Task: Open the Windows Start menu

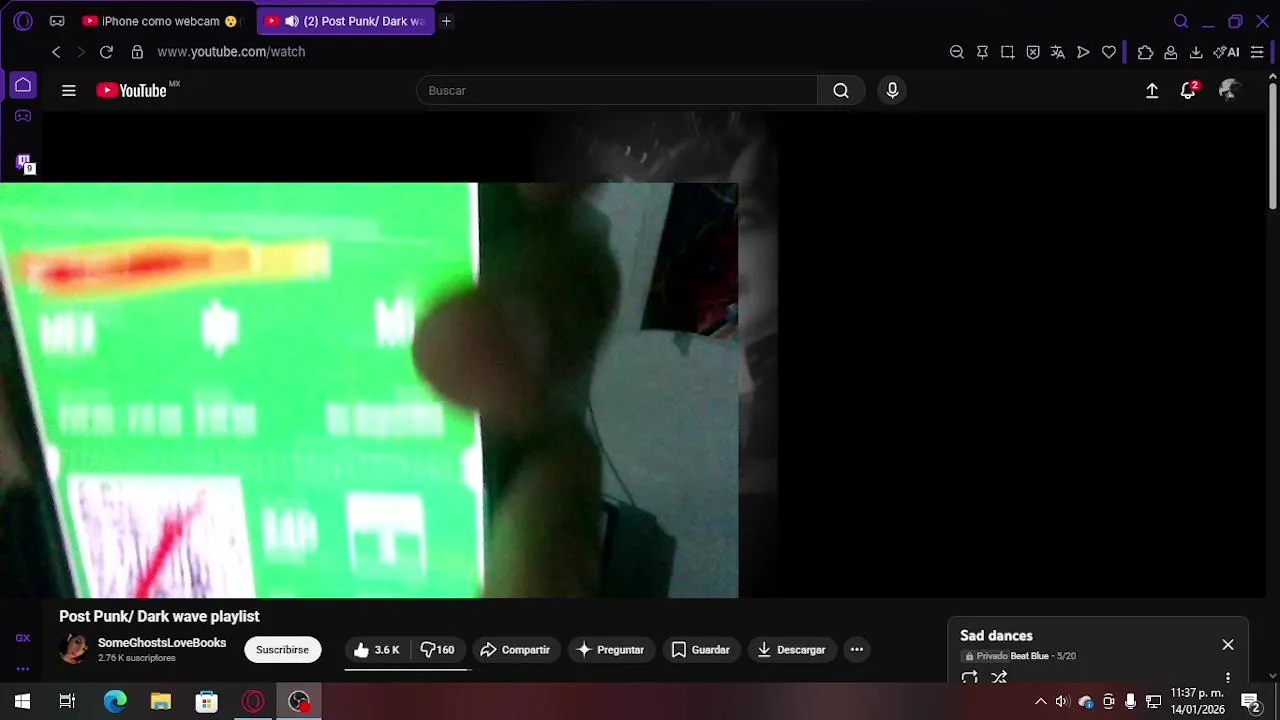Action: pos(22,702)
